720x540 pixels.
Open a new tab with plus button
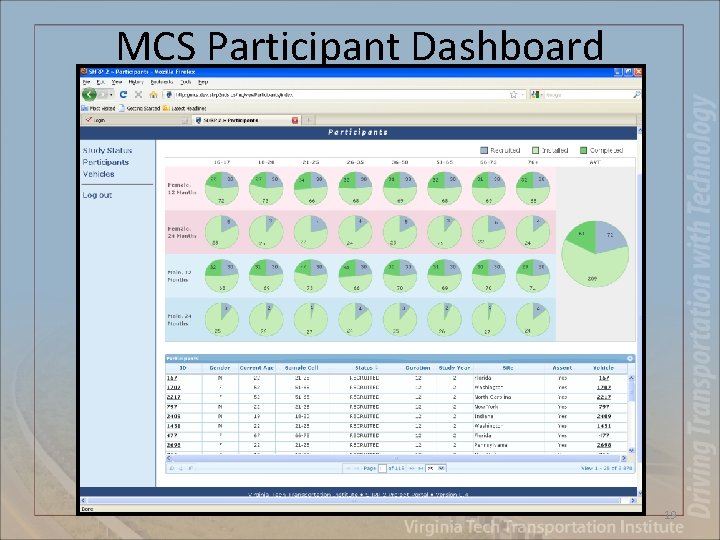tap(309, 120)
